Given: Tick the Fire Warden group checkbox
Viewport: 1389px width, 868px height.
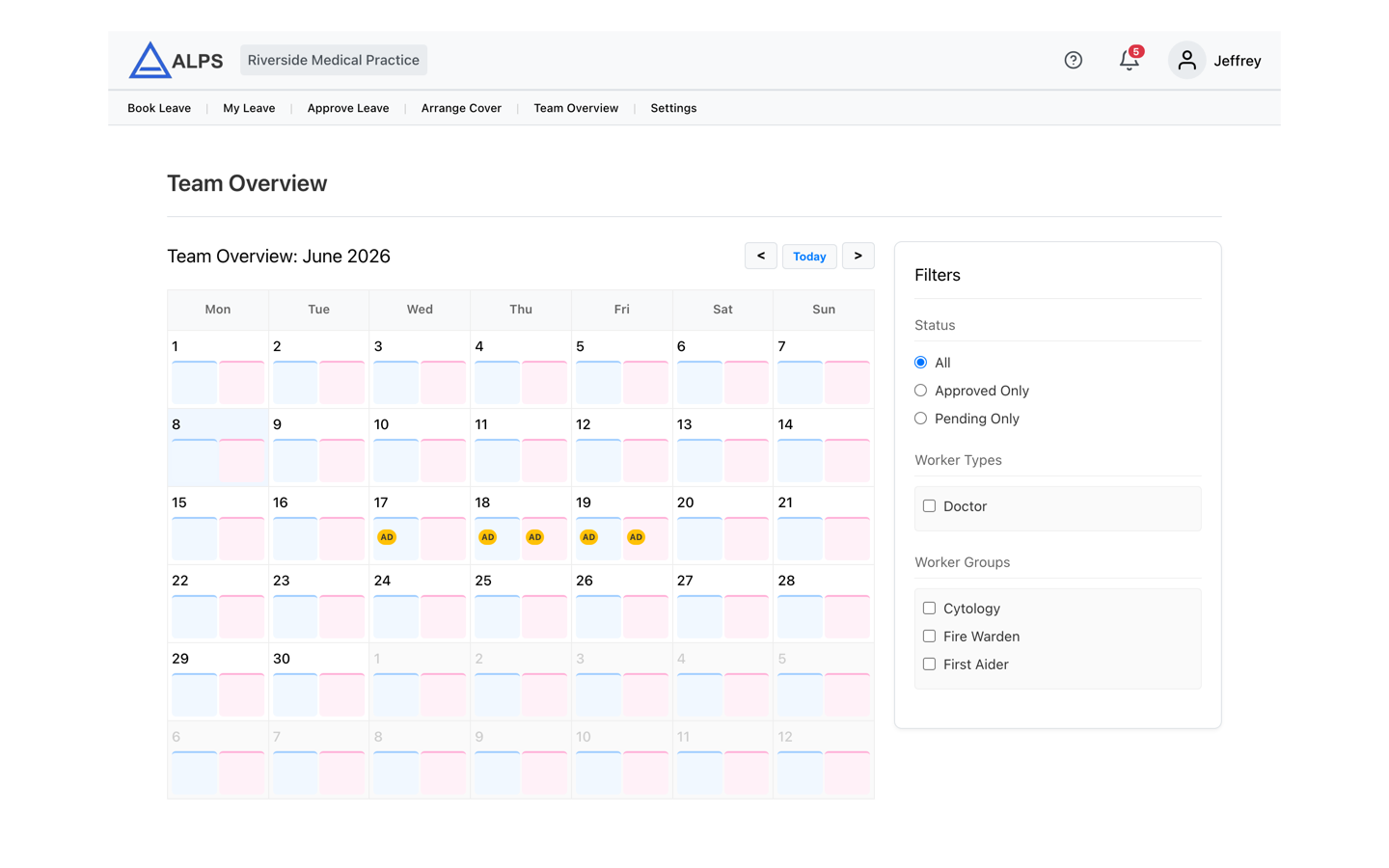Looking at the screenshot, I should point(930,637).
